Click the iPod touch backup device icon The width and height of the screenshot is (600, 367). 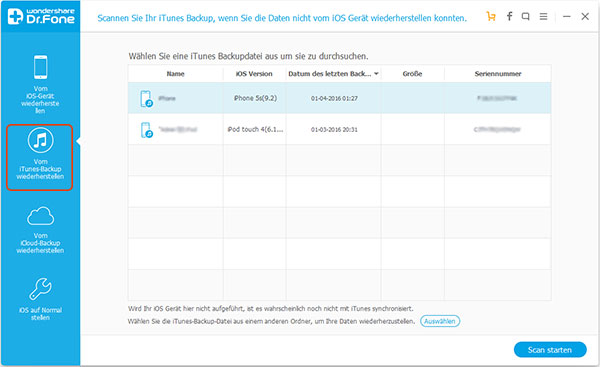point(146,130)
